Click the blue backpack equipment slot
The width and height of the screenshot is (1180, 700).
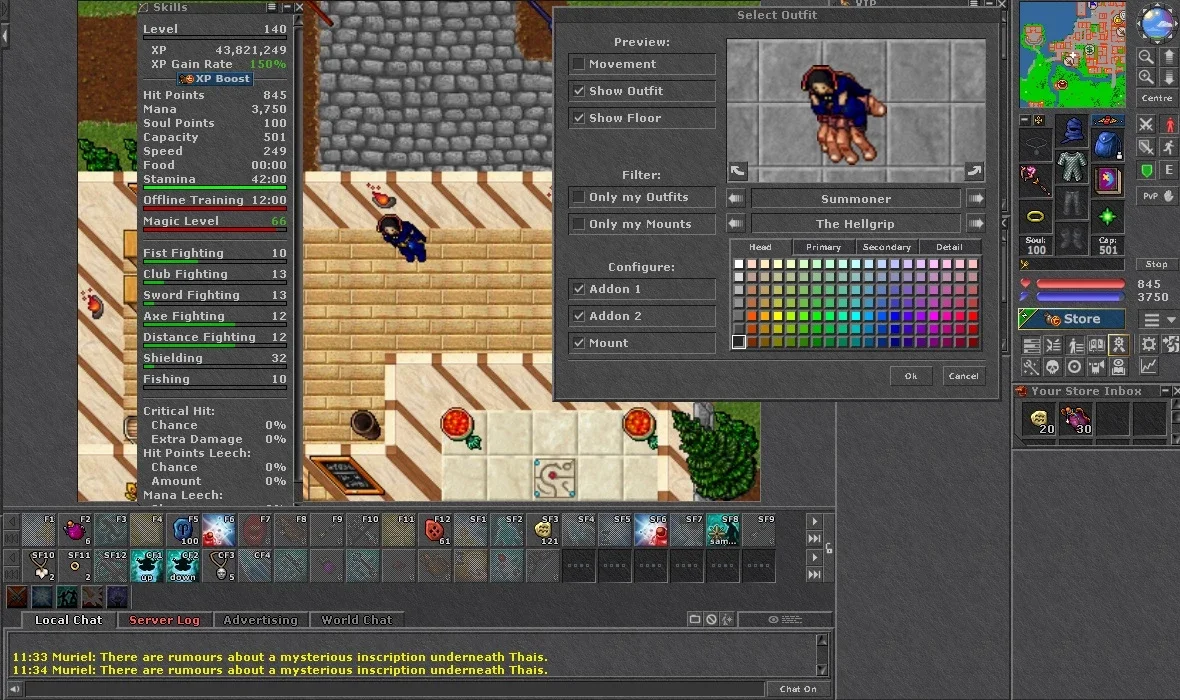[x=1107, y=145]
